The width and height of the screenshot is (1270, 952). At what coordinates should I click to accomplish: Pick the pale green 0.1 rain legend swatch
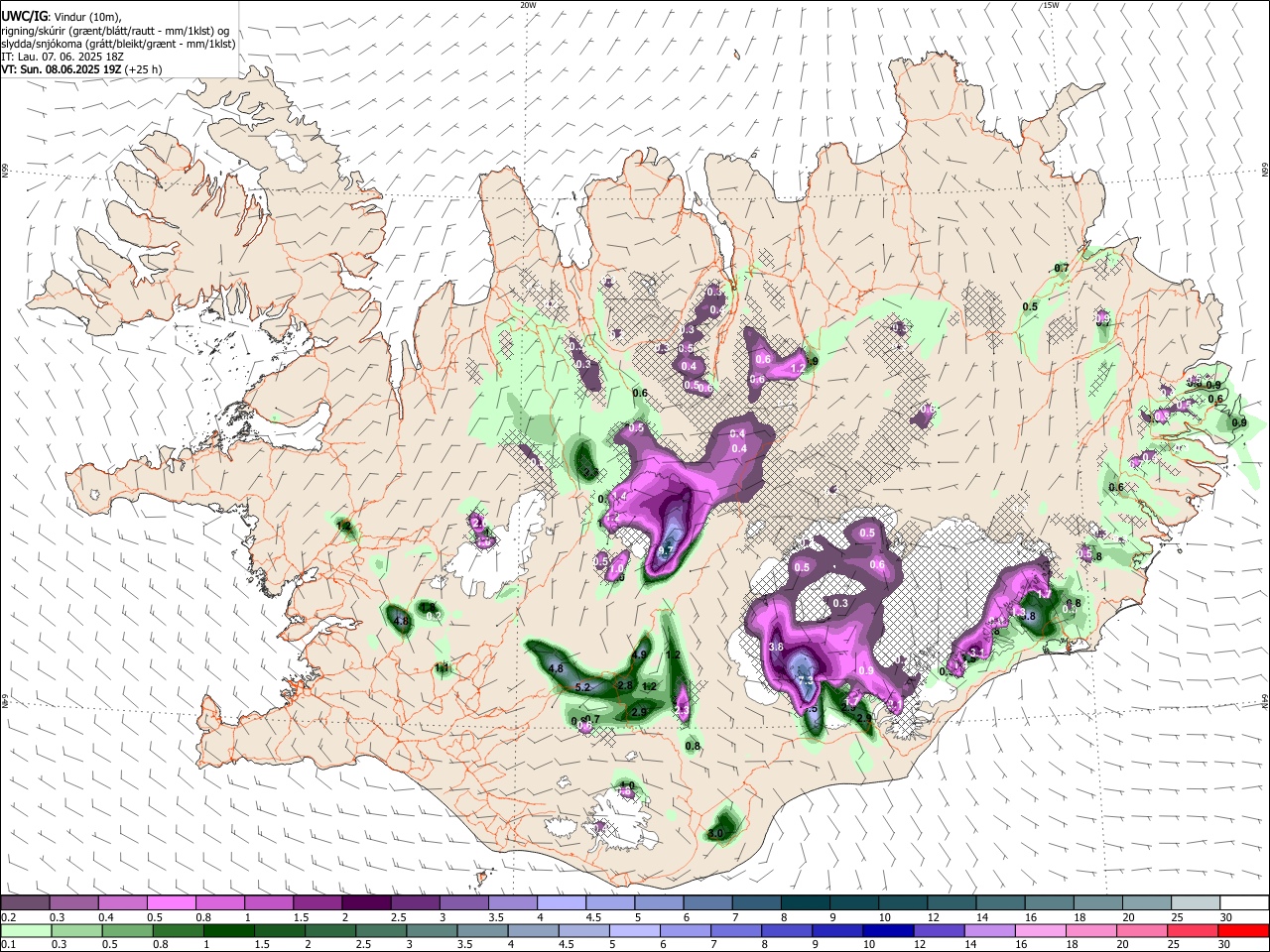pos(26,931)
